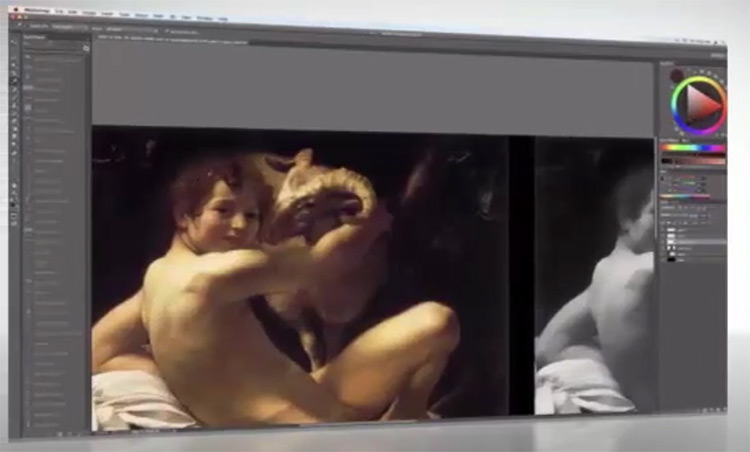This screenshot has width=750, height=452.
Task: Open the Window menu
Action: [204, 18]
